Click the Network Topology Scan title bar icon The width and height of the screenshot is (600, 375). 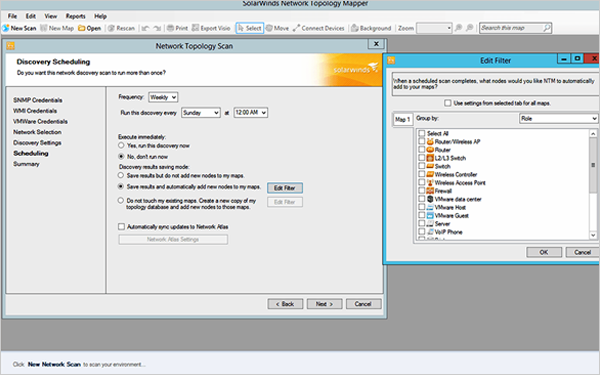pos(10,46)
